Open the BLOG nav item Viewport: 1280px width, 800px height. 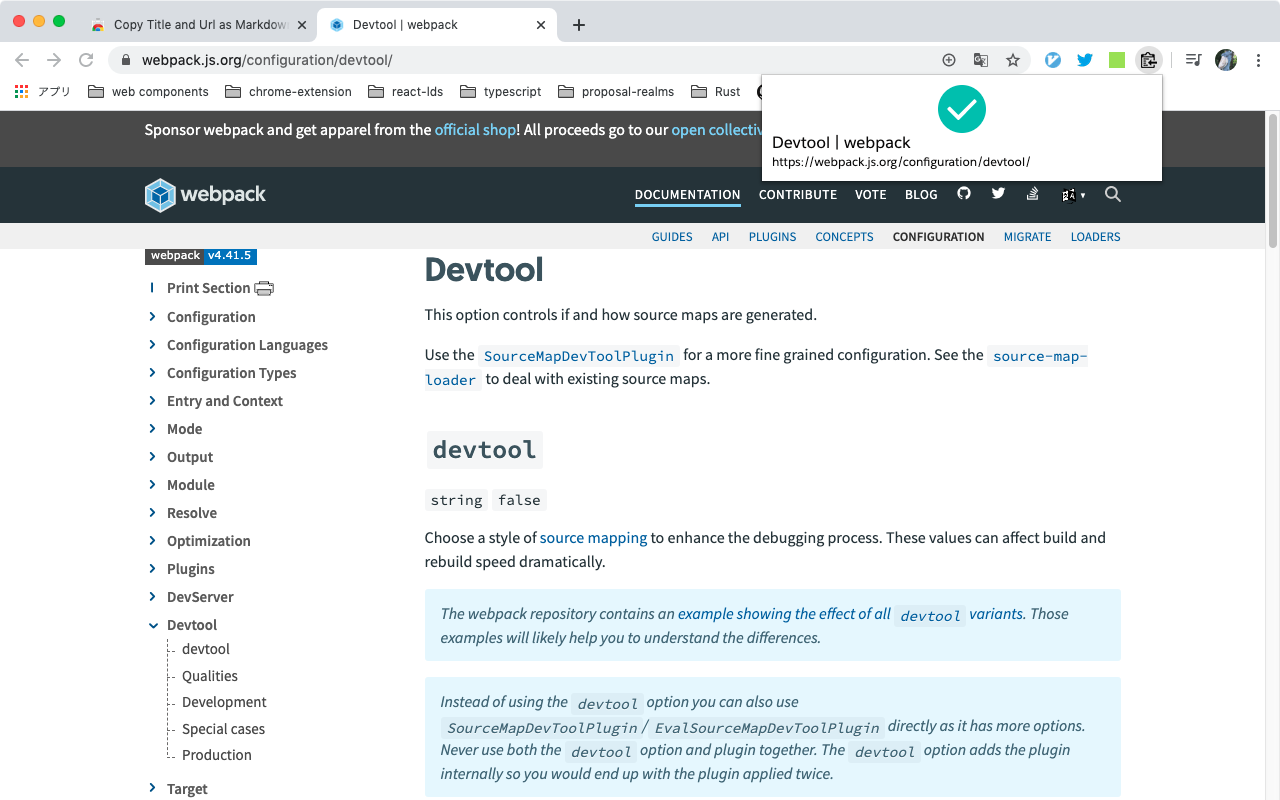click(921, 195)
